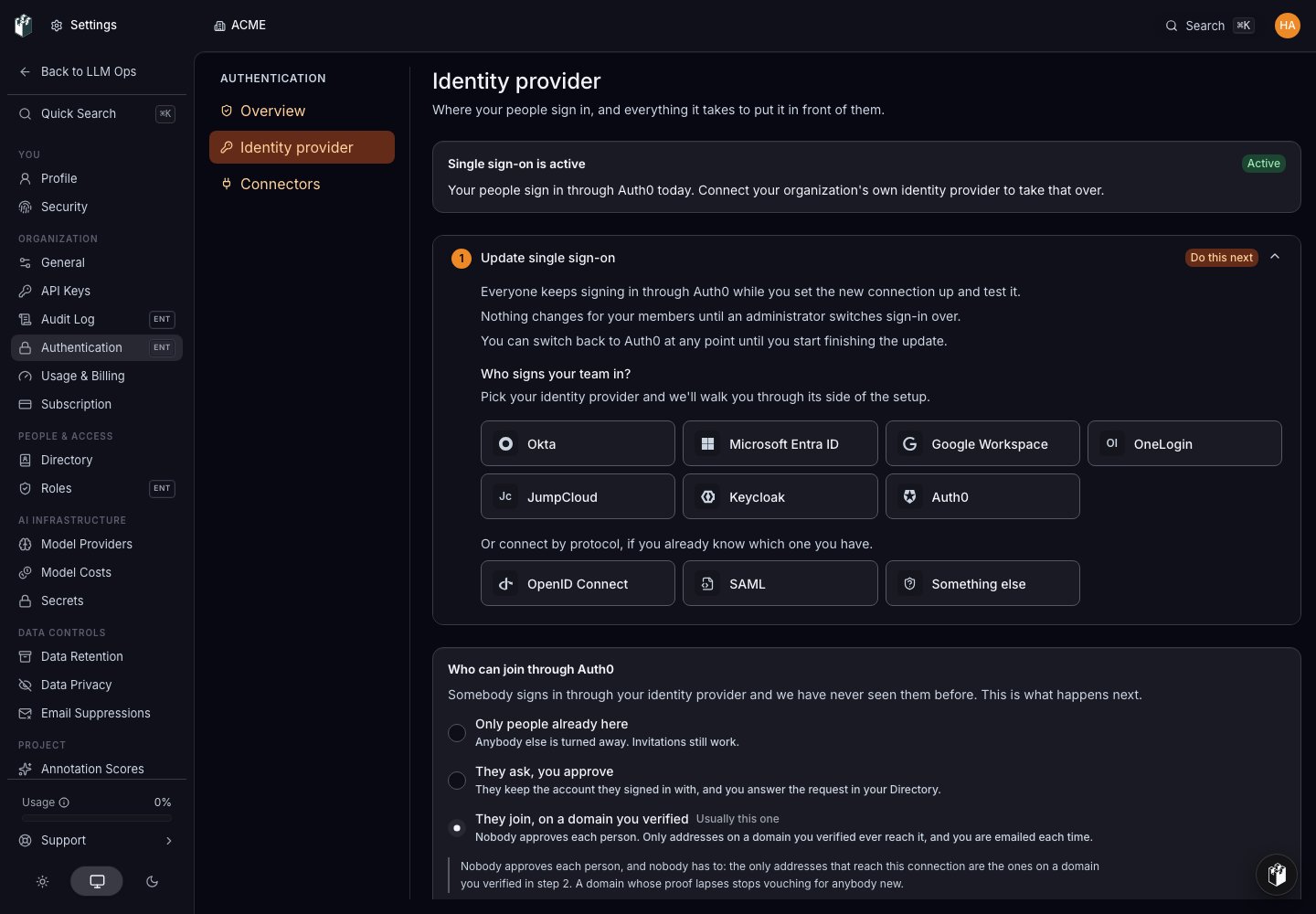The image size is (1316, 914).
Task: Click the app logo in top-left corner
Action: 24,26
